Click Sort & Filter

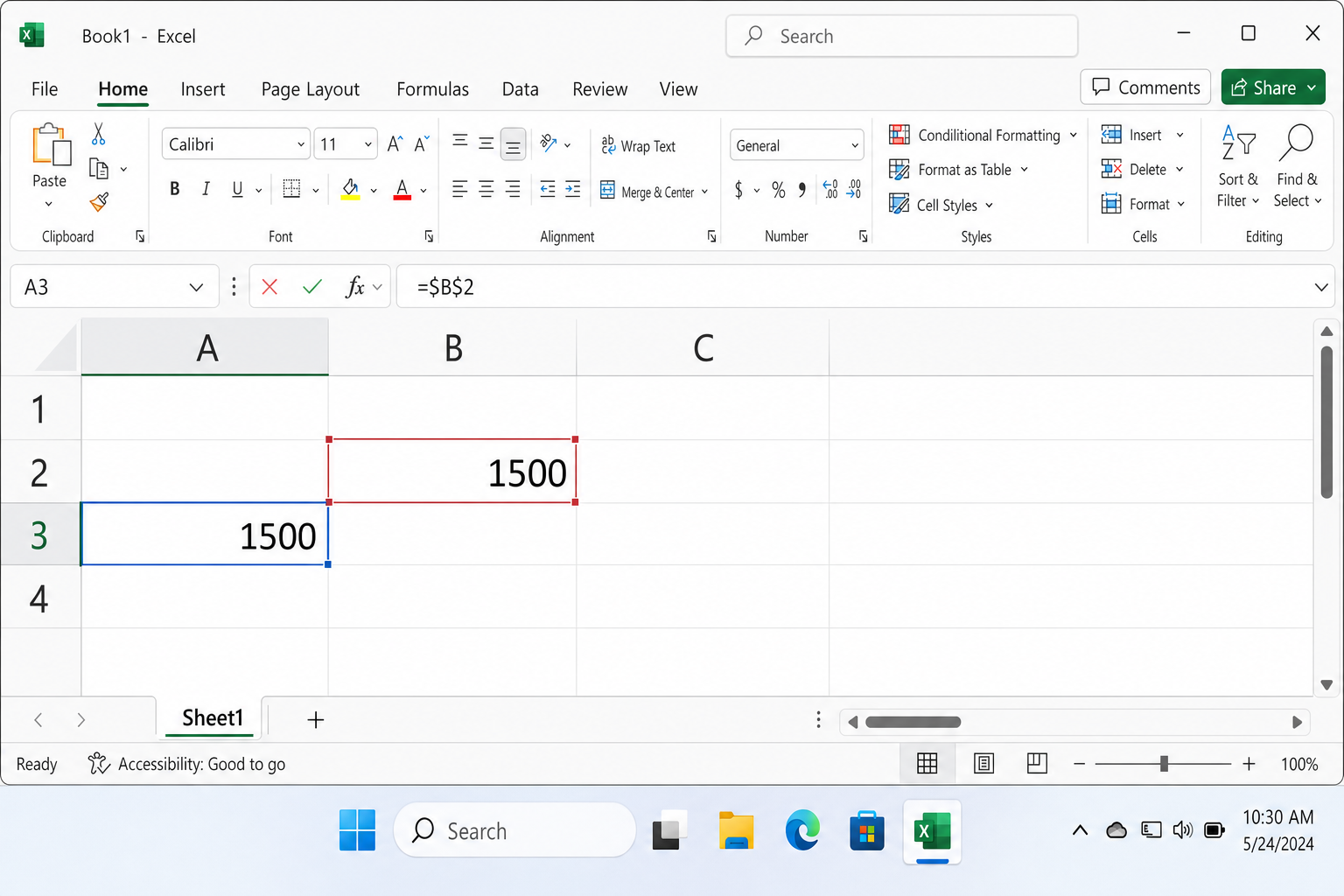[1238, 166]
